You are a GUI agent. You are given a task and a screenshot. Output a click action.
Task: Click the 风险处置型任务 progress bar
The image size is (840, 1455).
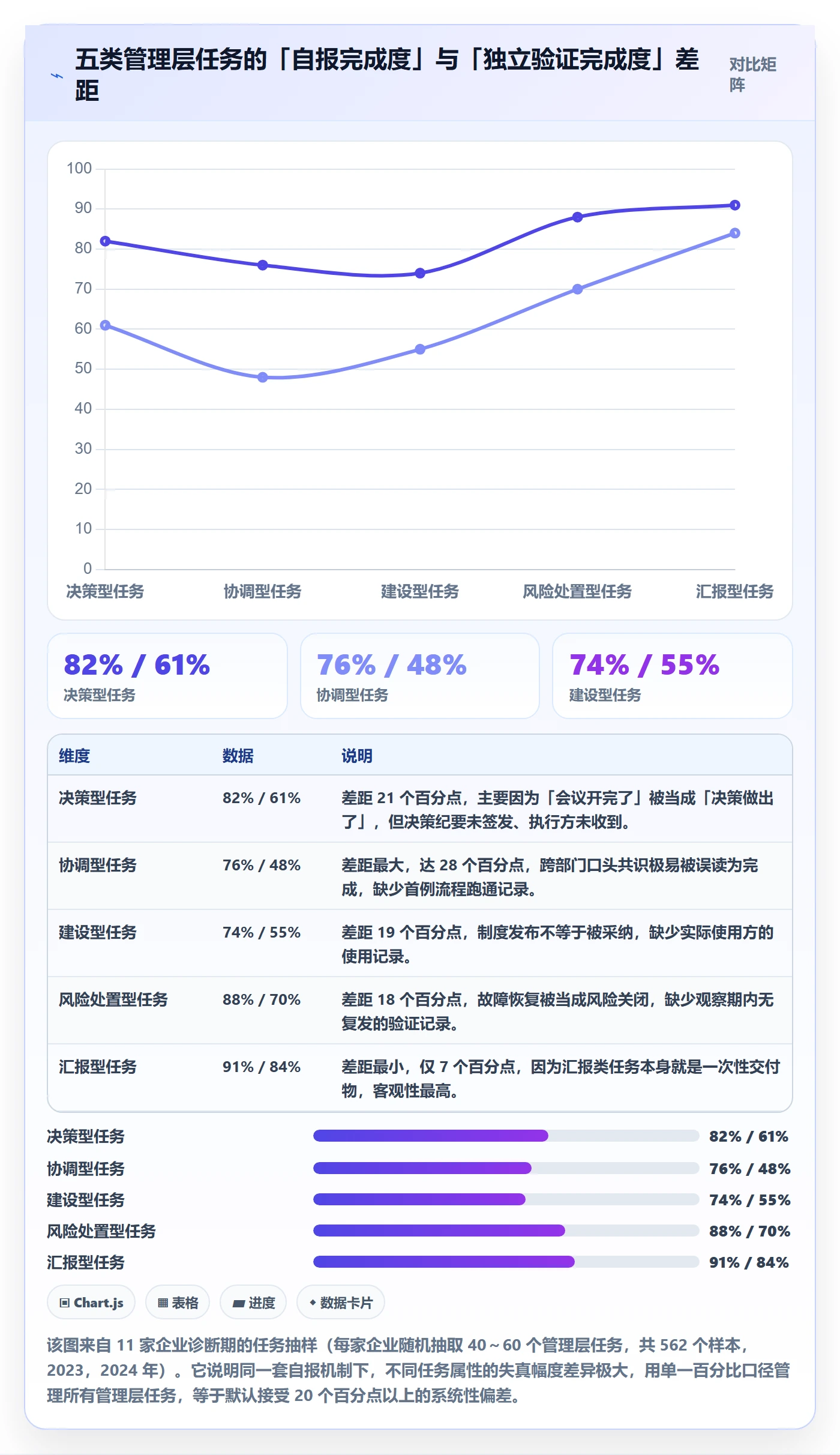[506, 1231]
